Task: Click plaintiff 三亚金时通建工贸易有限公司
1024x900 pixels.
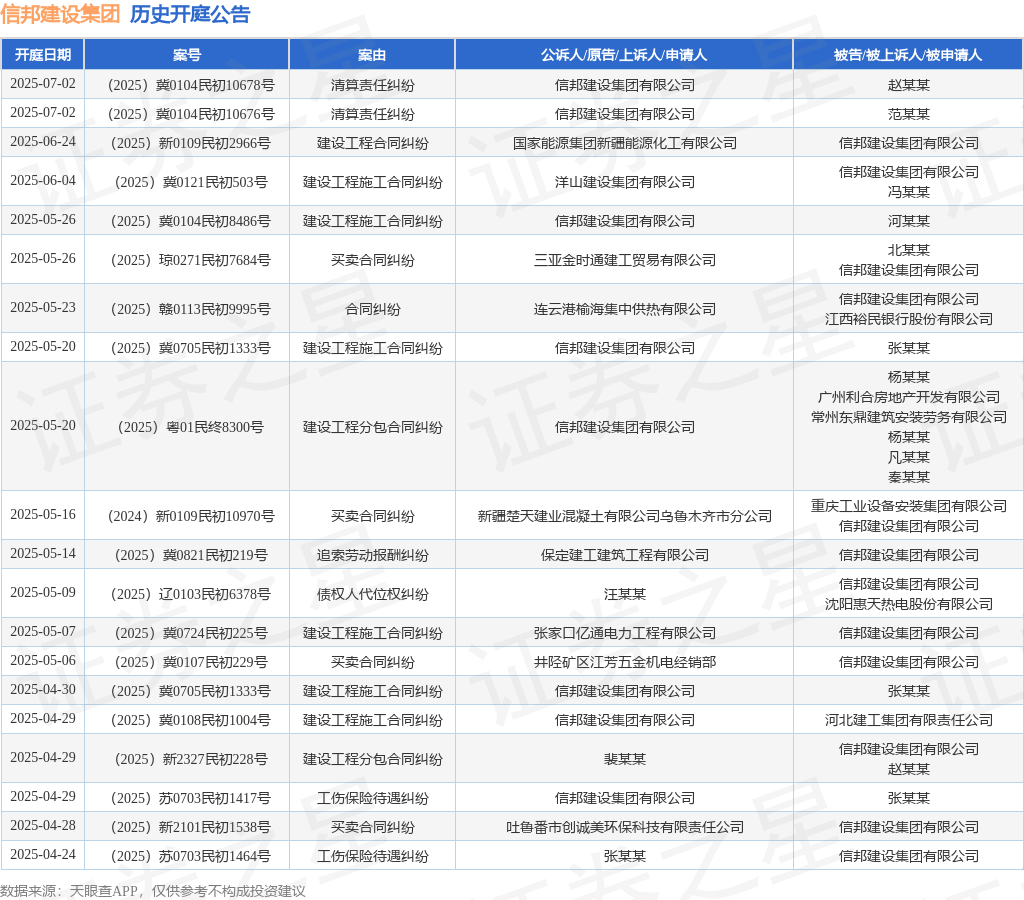Action: 624,260
